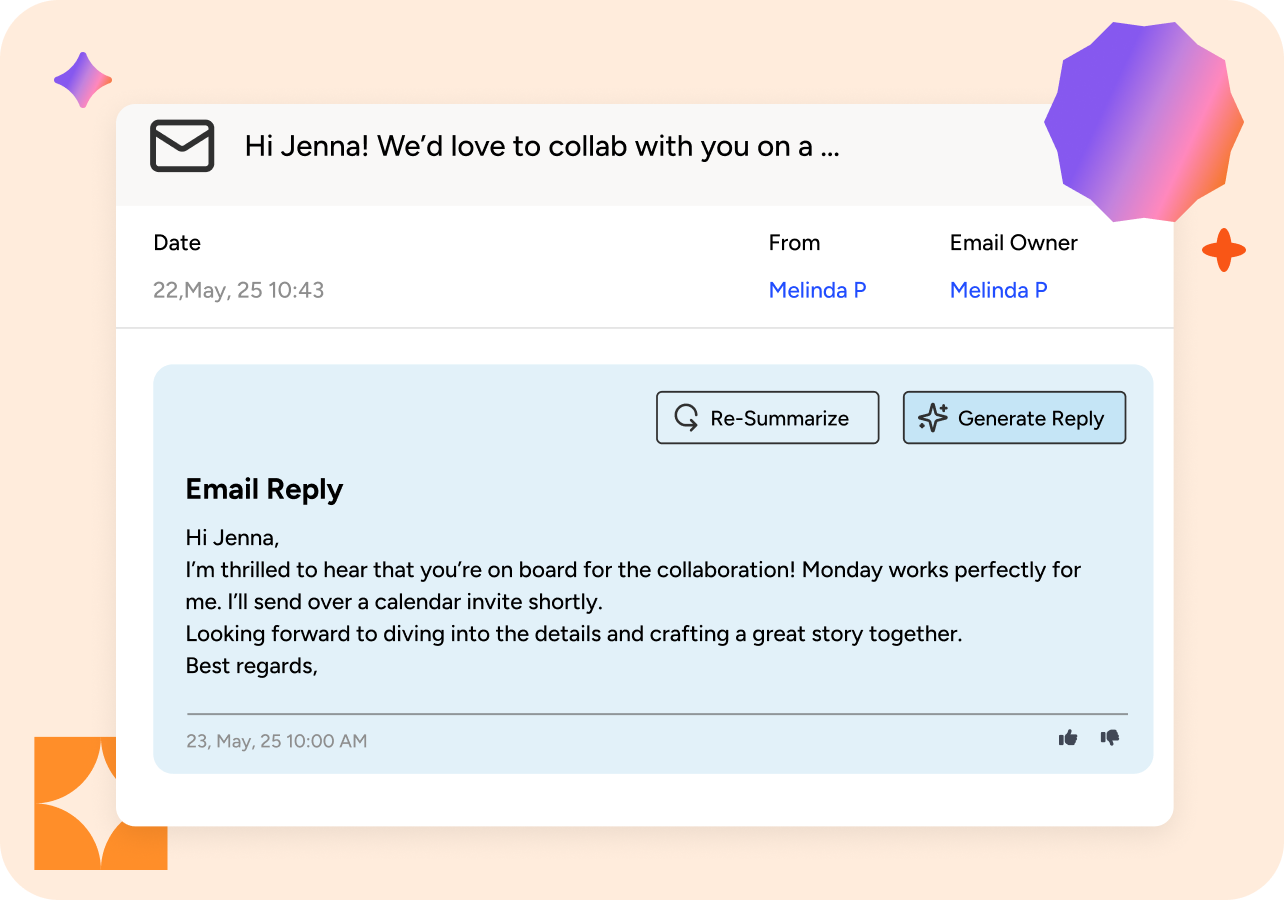
Task: Click the reply timestamp 23, May, 25 10:00 AM
Action: 276,741
